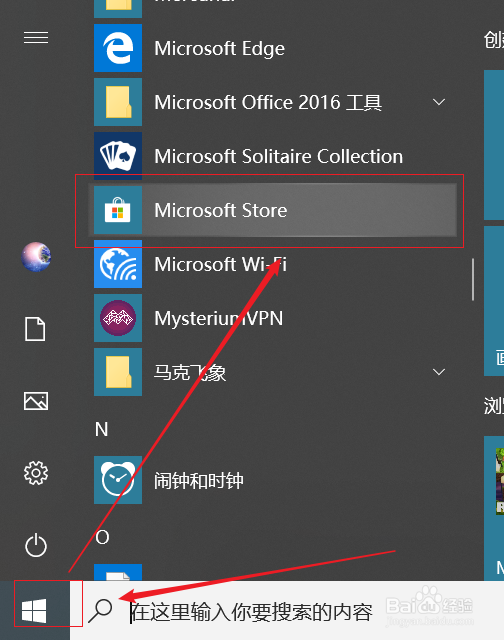Click the MysteriumVPN purple icon
This screenshot has width=504, height=640.
118,318
